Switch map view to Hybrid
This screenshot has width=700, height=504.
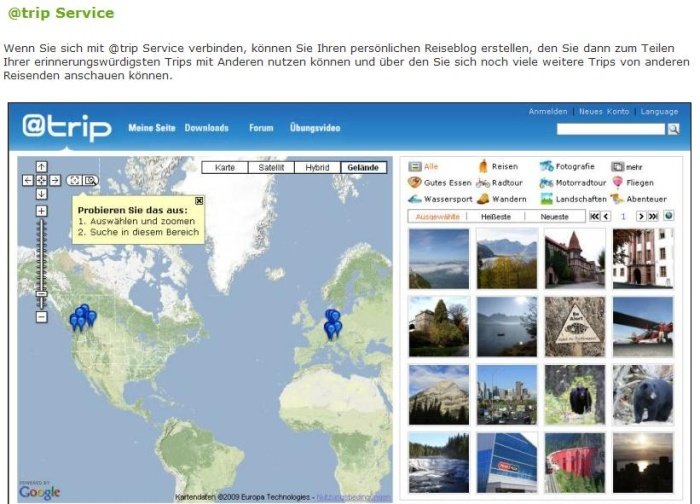(317, 167)
